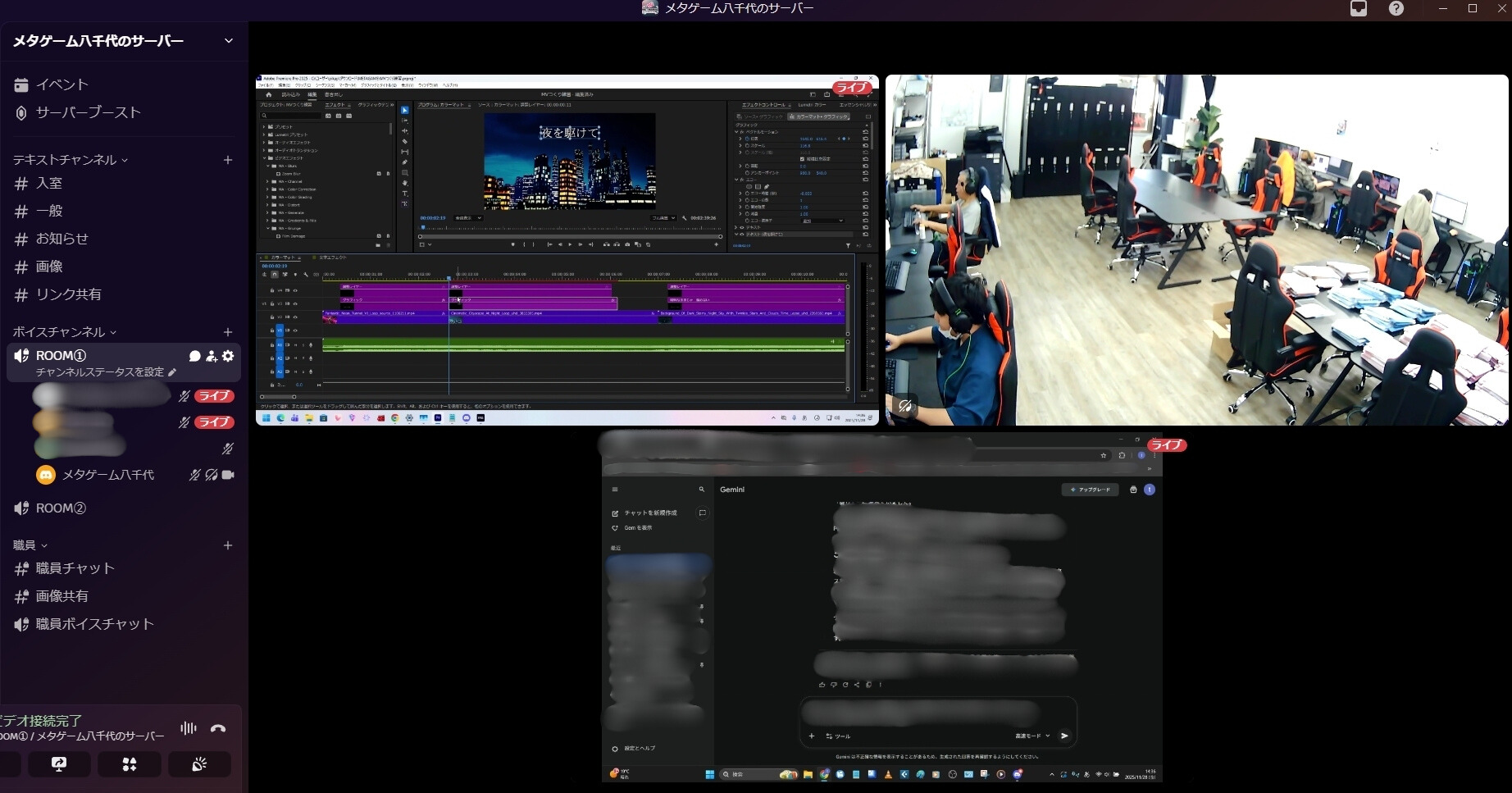Open the Discord inbox icon
Image resolution: width=1512 pixels, height=793 pixels.
pos(1359,9)
